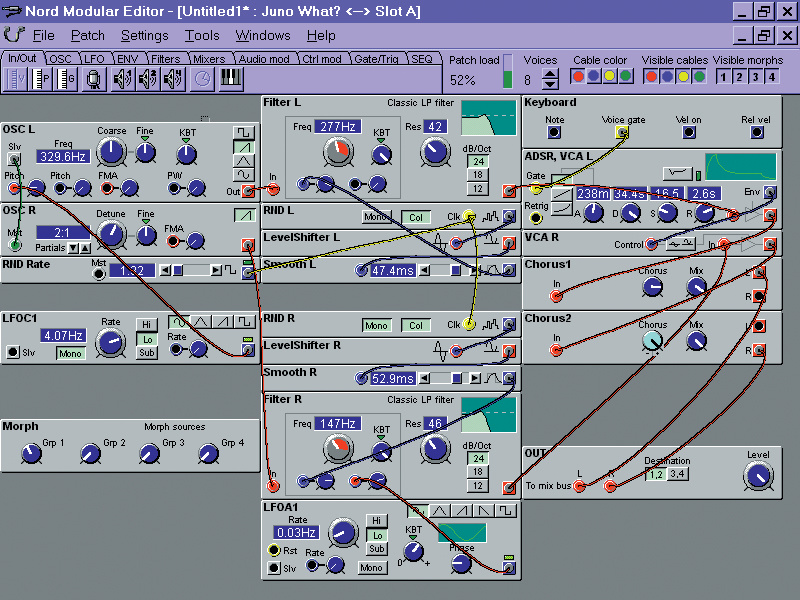Select the 4-output speaker icon in the toolbar

[171, 79]
